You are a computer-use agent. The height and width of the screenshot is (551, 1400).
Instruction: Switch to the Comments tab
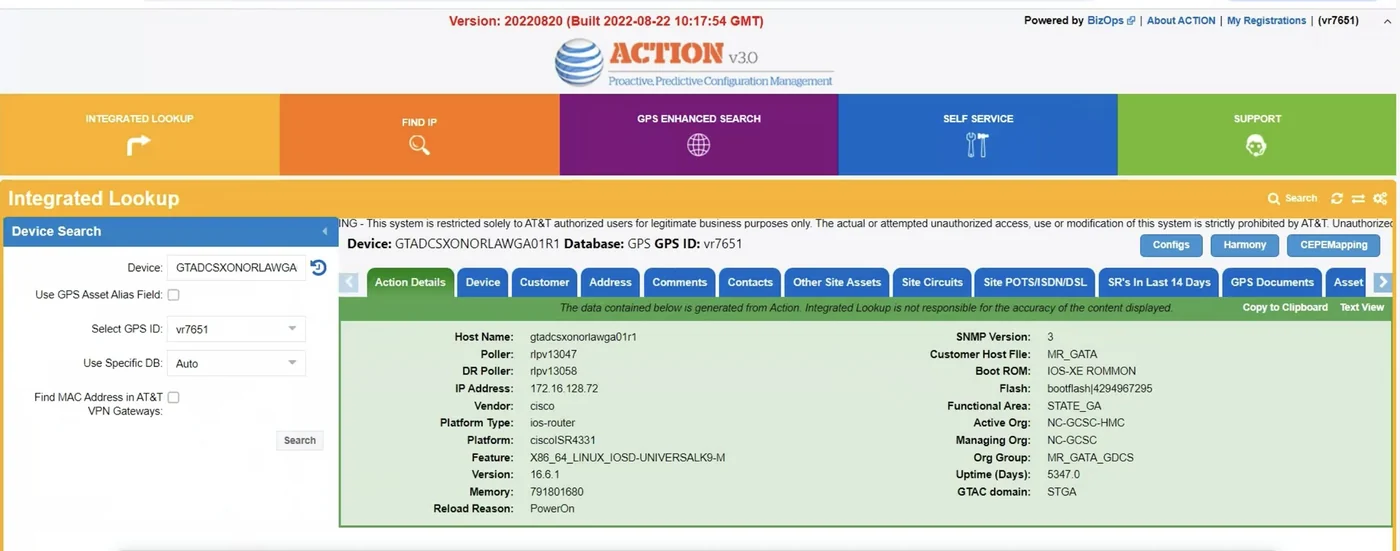(x=680, y=282)
